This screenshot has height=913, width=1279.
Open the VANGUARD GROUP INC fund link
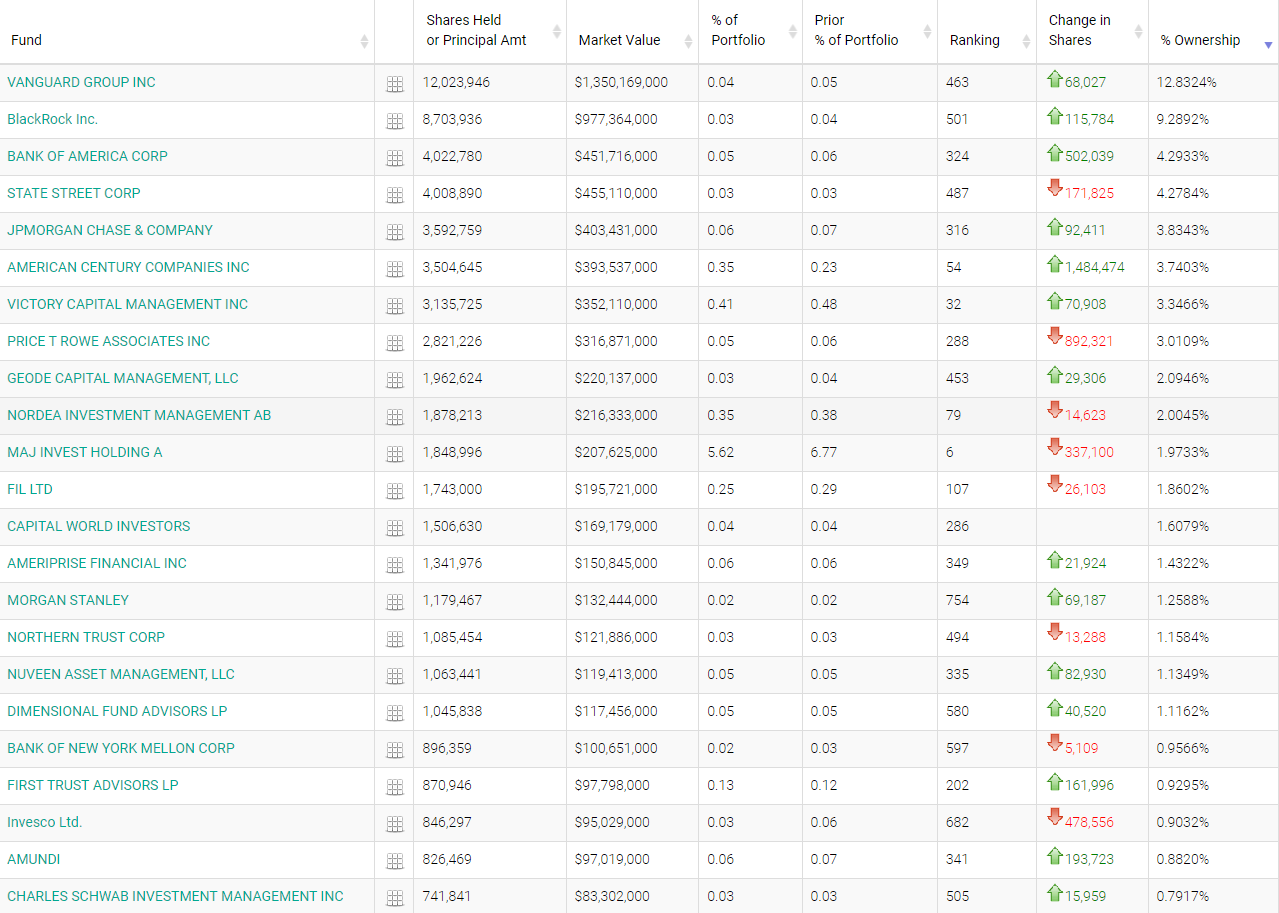coord(81,82)
